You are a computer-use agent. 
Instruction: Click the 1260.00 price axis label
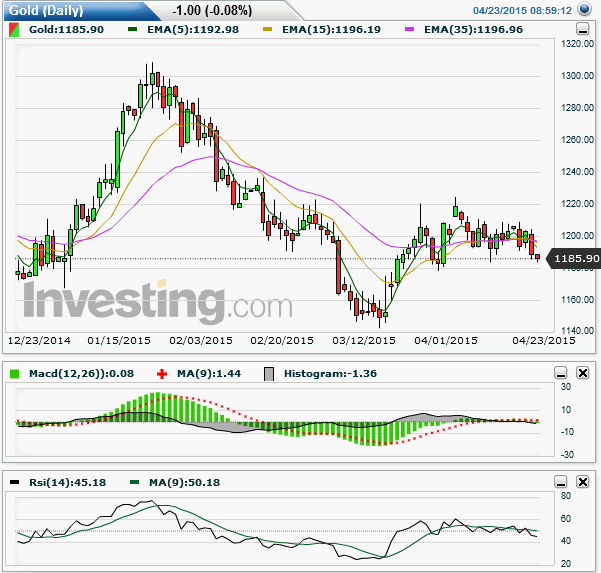click(x=578, y=140)
